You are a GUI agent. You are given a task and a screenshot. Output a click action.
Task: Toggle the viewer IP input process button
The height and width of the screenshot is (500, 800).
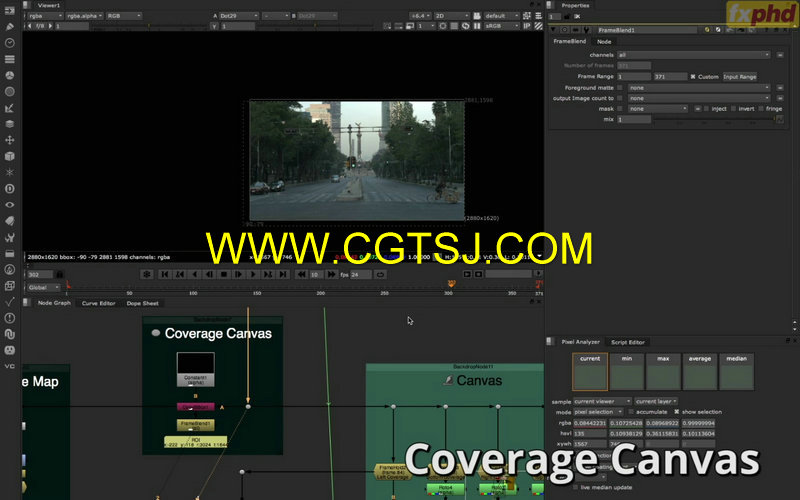527,26
